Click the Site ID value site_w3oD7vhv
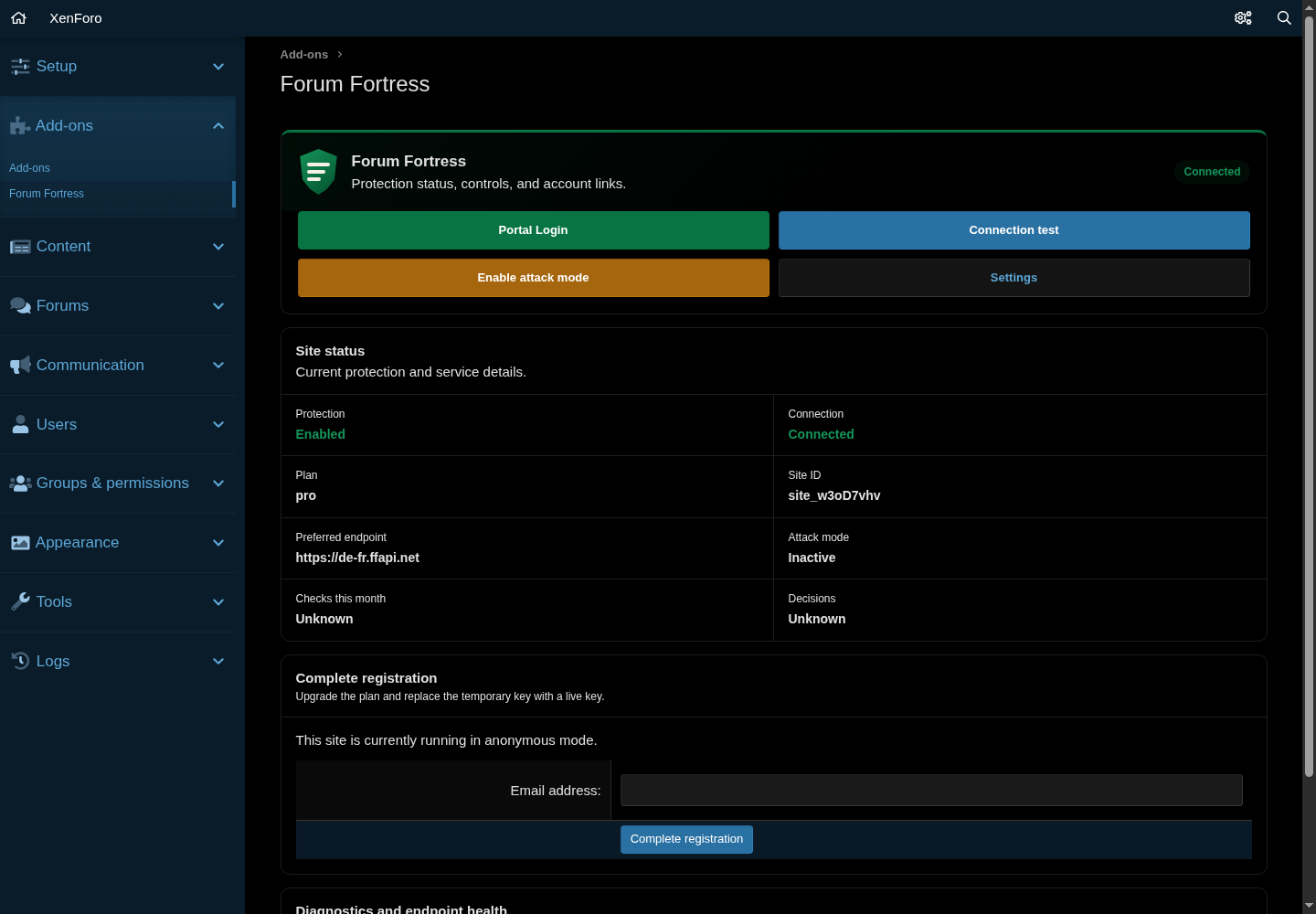 834,495
